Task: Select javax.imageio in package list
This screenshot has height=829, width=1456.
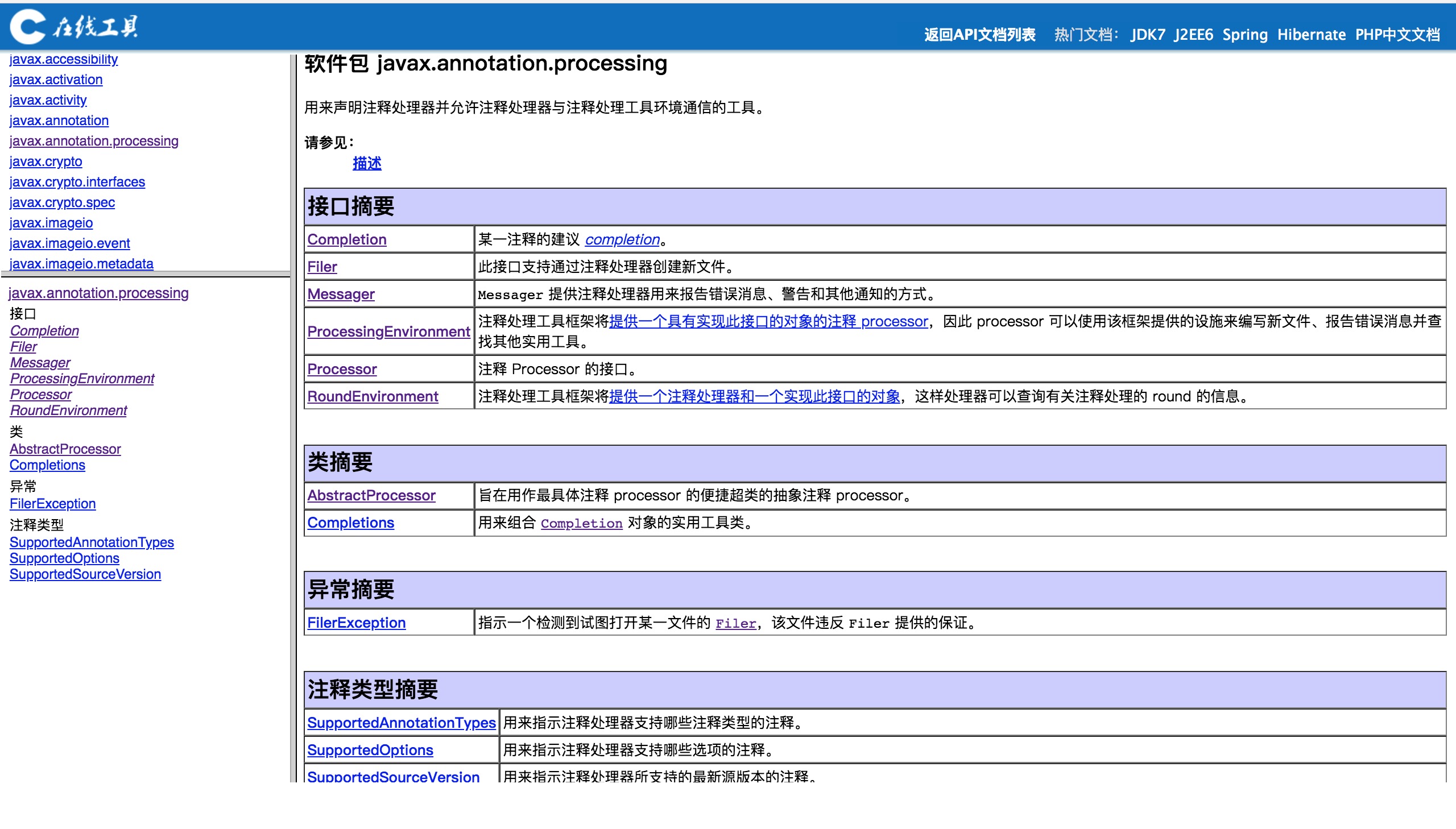Action: (51, 223)
